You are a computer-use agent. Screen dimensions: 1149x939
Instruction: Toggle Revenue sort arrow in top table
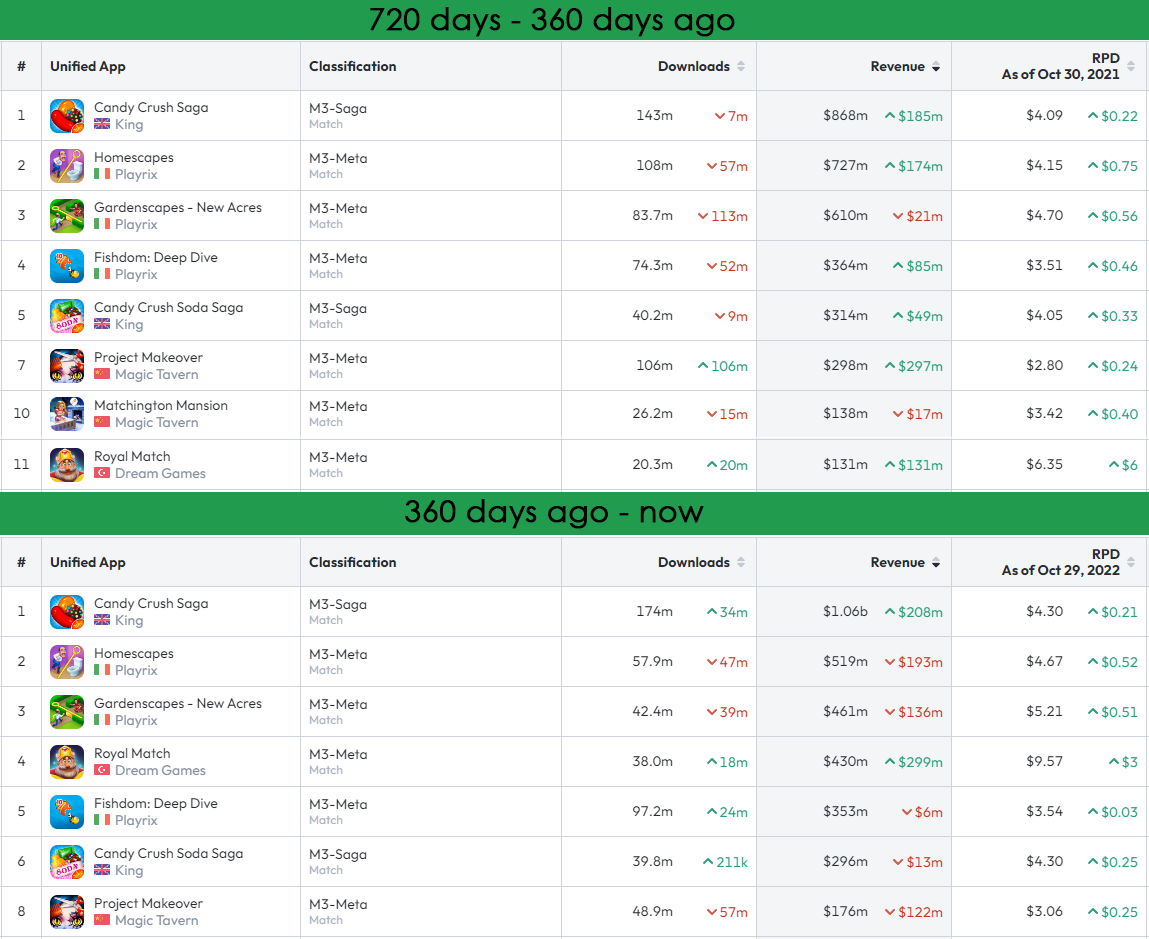coord(936,67)
